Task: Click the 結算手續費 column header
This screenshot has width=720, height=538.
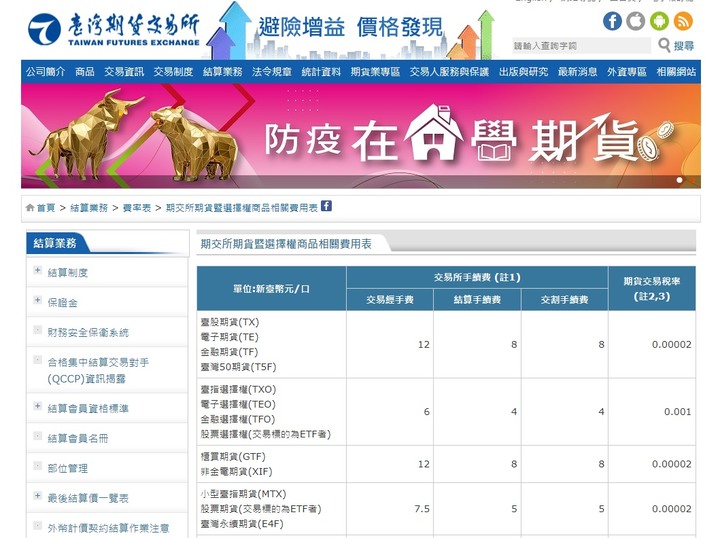Action: point(477,300)
